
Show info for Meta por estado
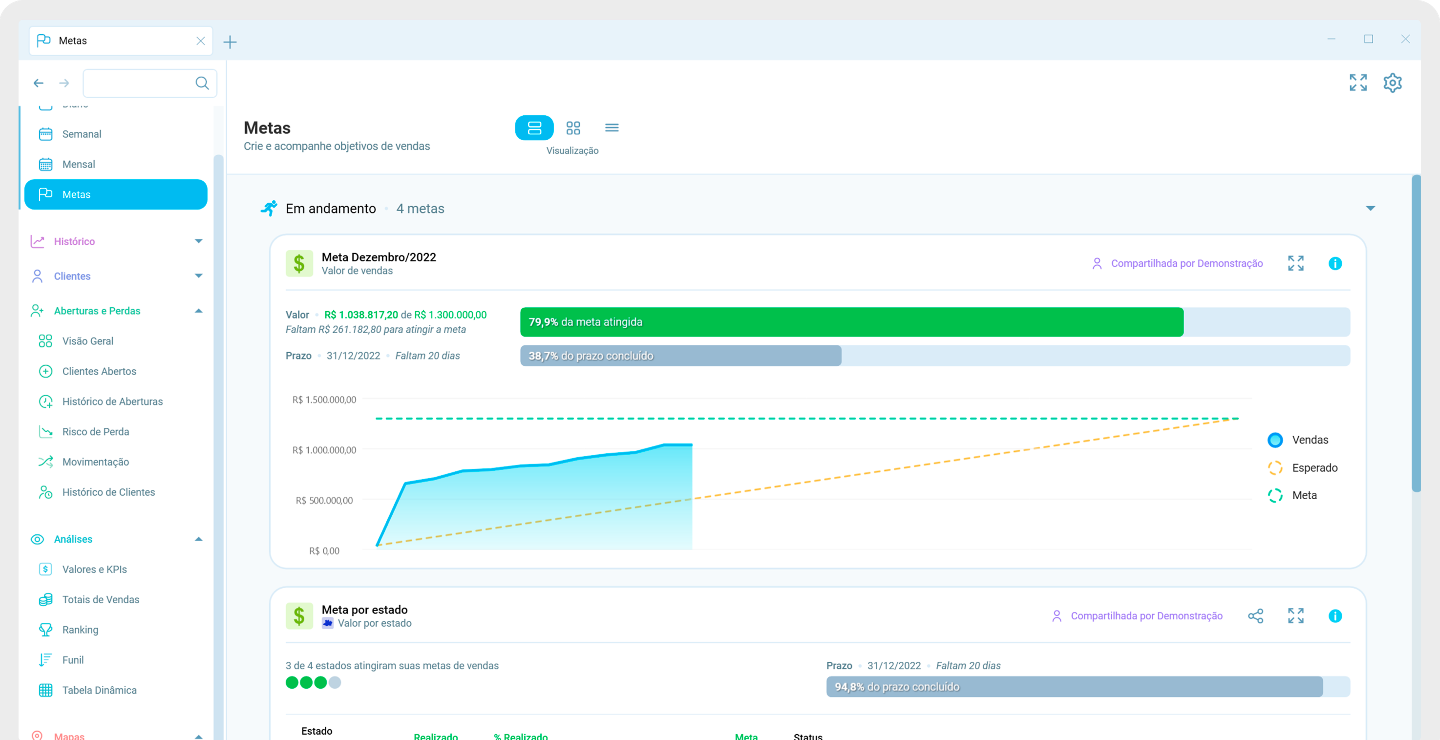(1335, 616)
